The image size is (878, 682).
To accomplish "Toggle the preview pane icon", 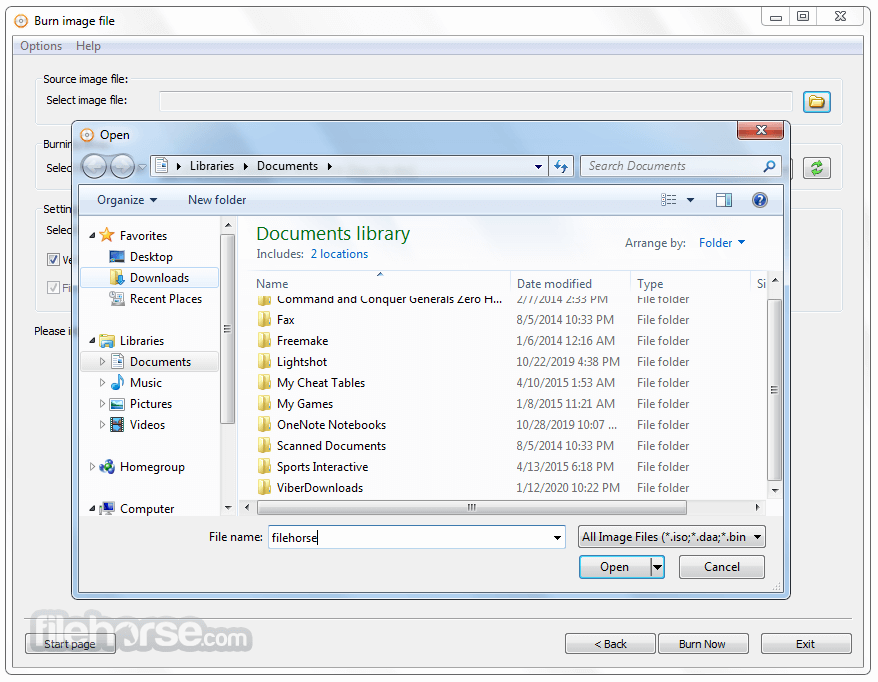I will click(723, 200).
